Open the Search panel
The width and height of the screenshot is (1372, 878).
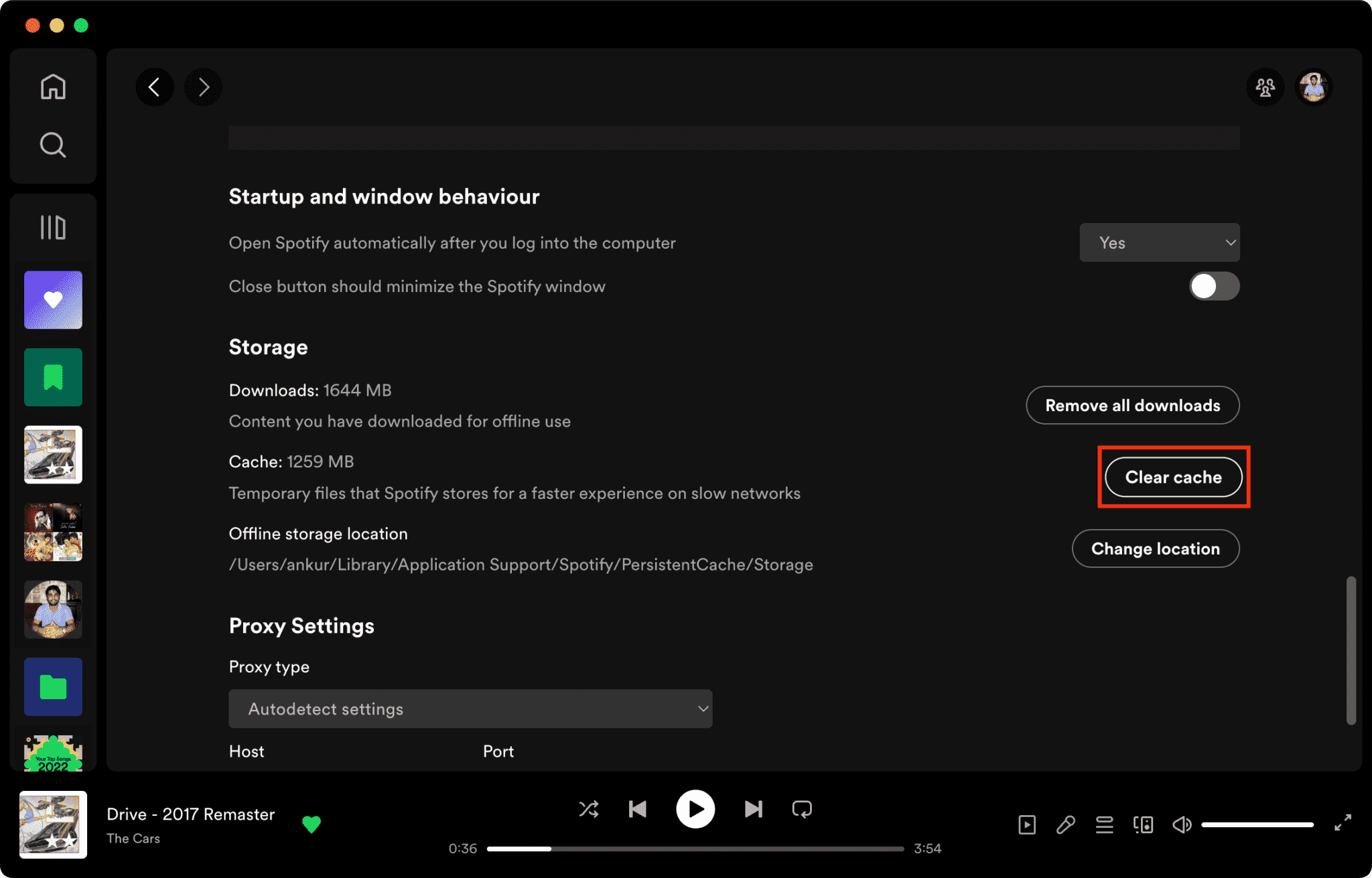coord(54,144)
